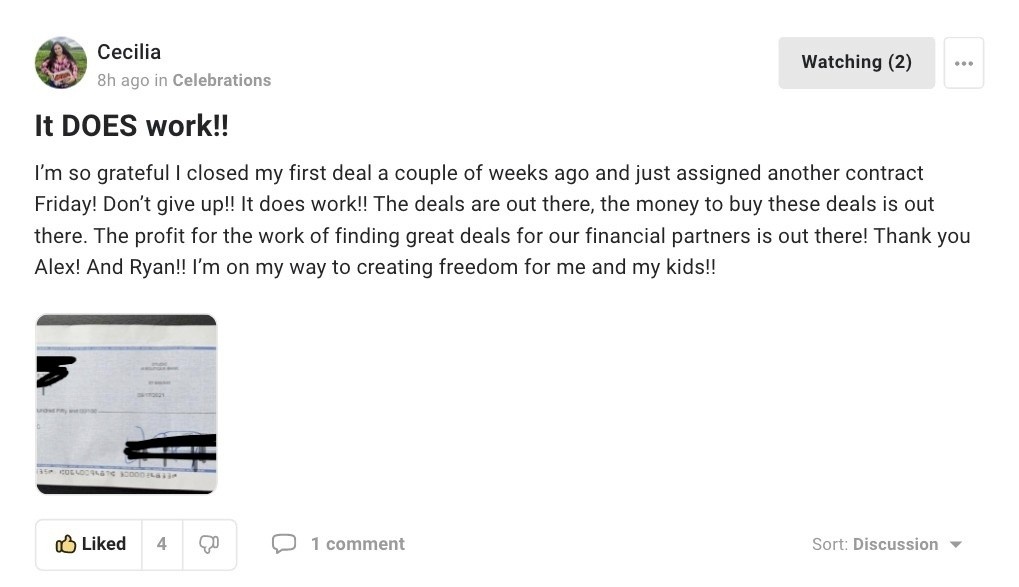Click the post body paragraph text
This screenshot has height=587, width=1019.
click(x=502, y=220)
